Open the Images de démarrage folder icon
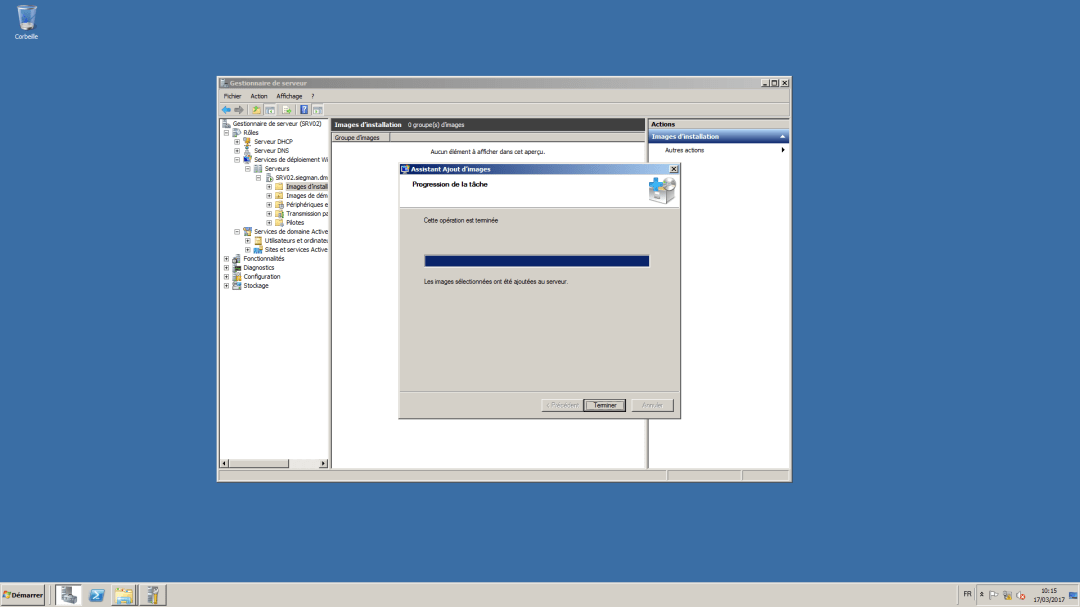Screen dimensions: 1080x607 [277, 196]
